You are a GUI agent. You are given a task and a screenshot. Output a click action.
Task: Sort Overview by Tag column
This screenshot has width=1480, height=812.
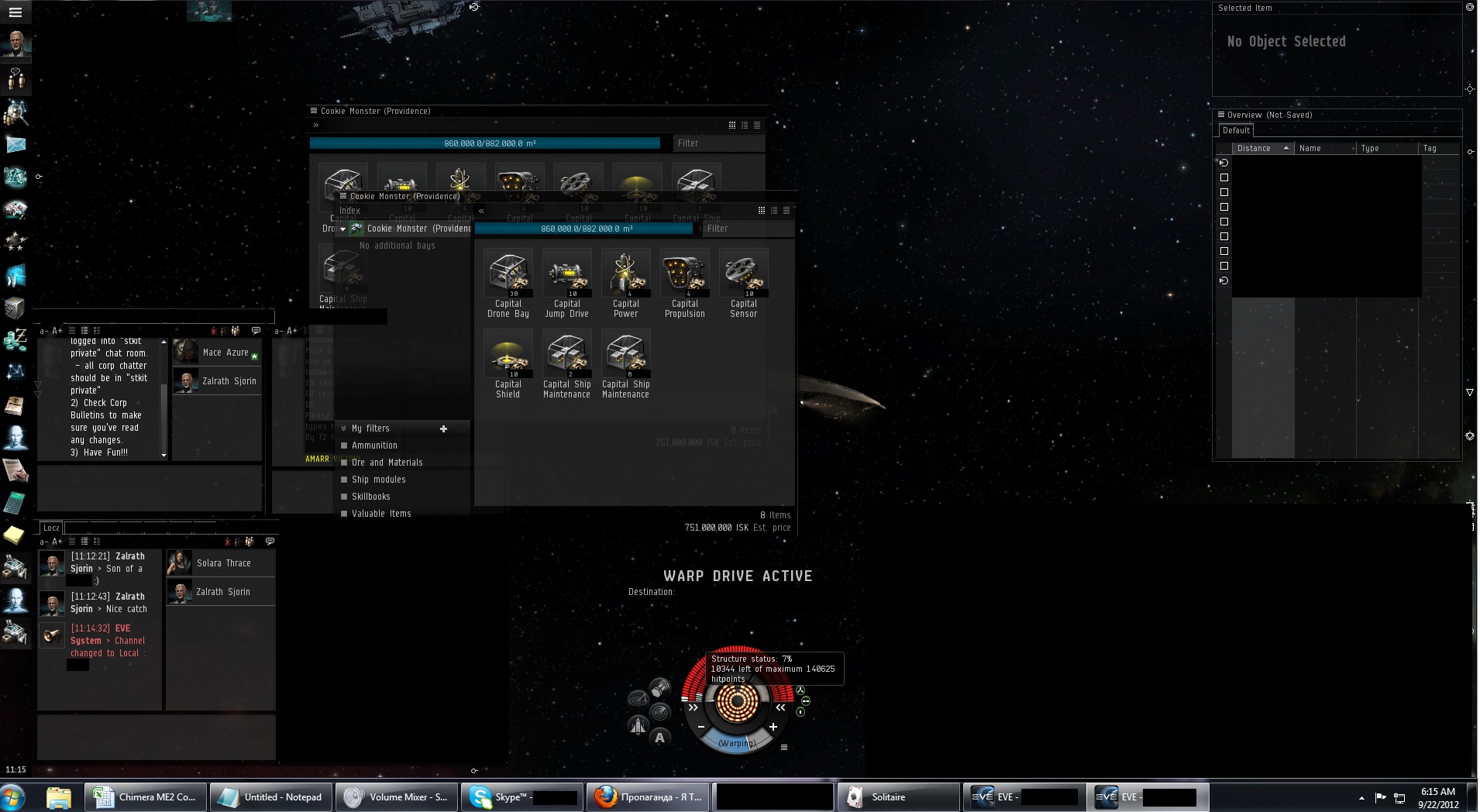tap(1439, 148)
